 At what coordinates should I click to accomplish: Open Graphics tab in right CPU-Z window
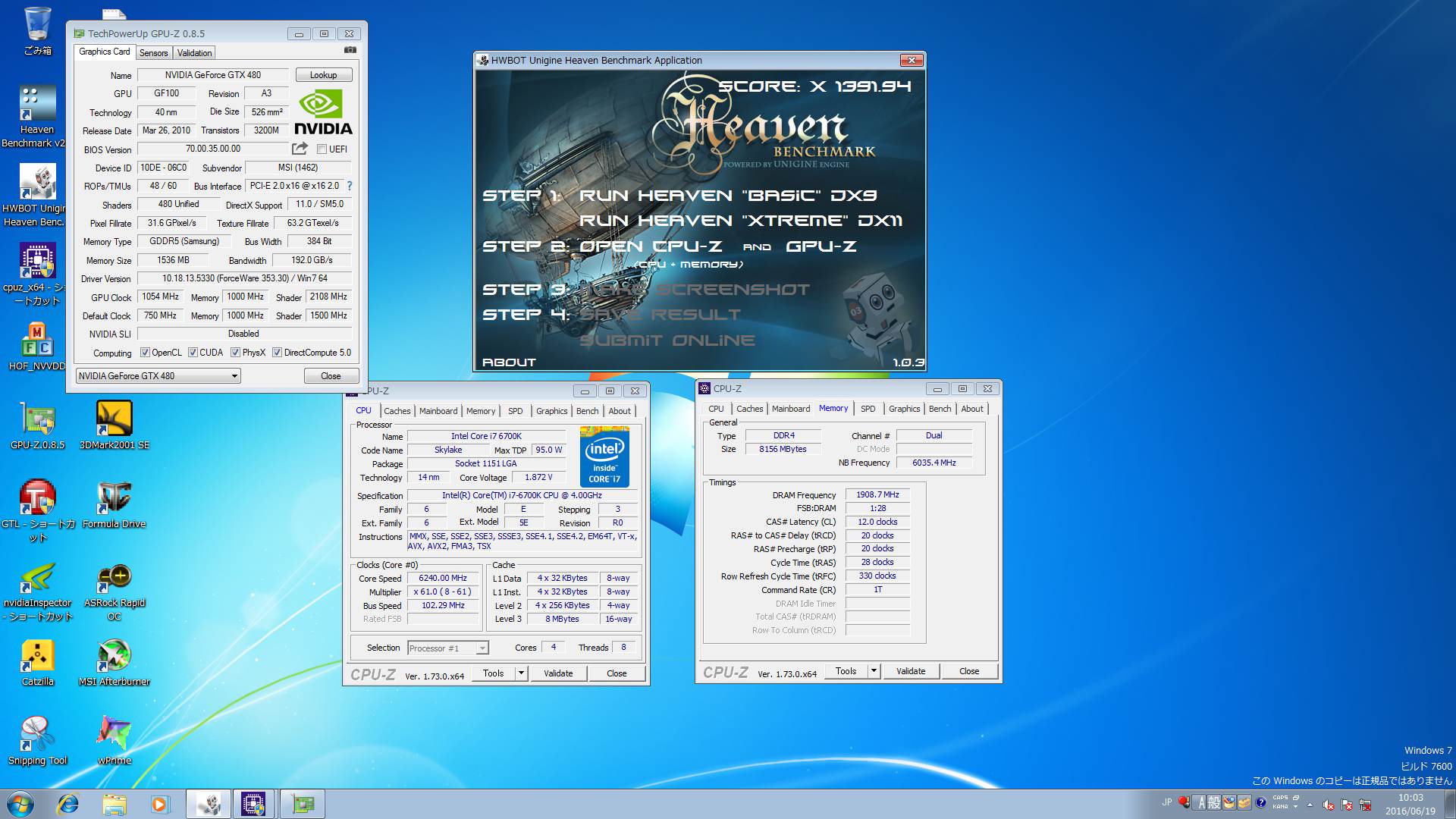tap(904, 409)
